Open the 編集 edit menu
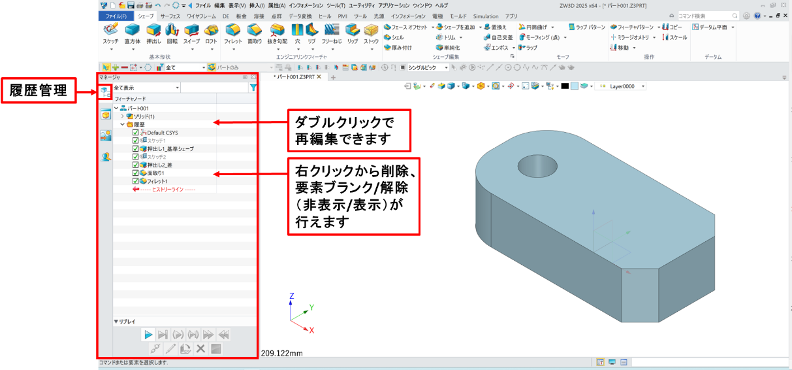The width and height of the screenshot is (792, 370). tap(219, 5)
